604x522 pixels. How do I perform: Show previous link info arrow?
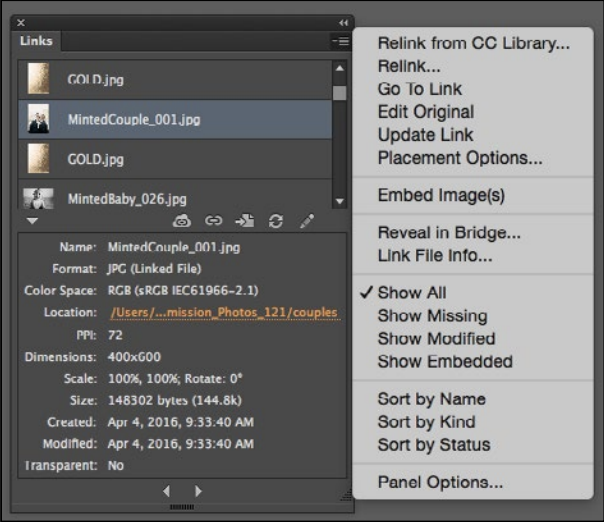pos(166,491)
